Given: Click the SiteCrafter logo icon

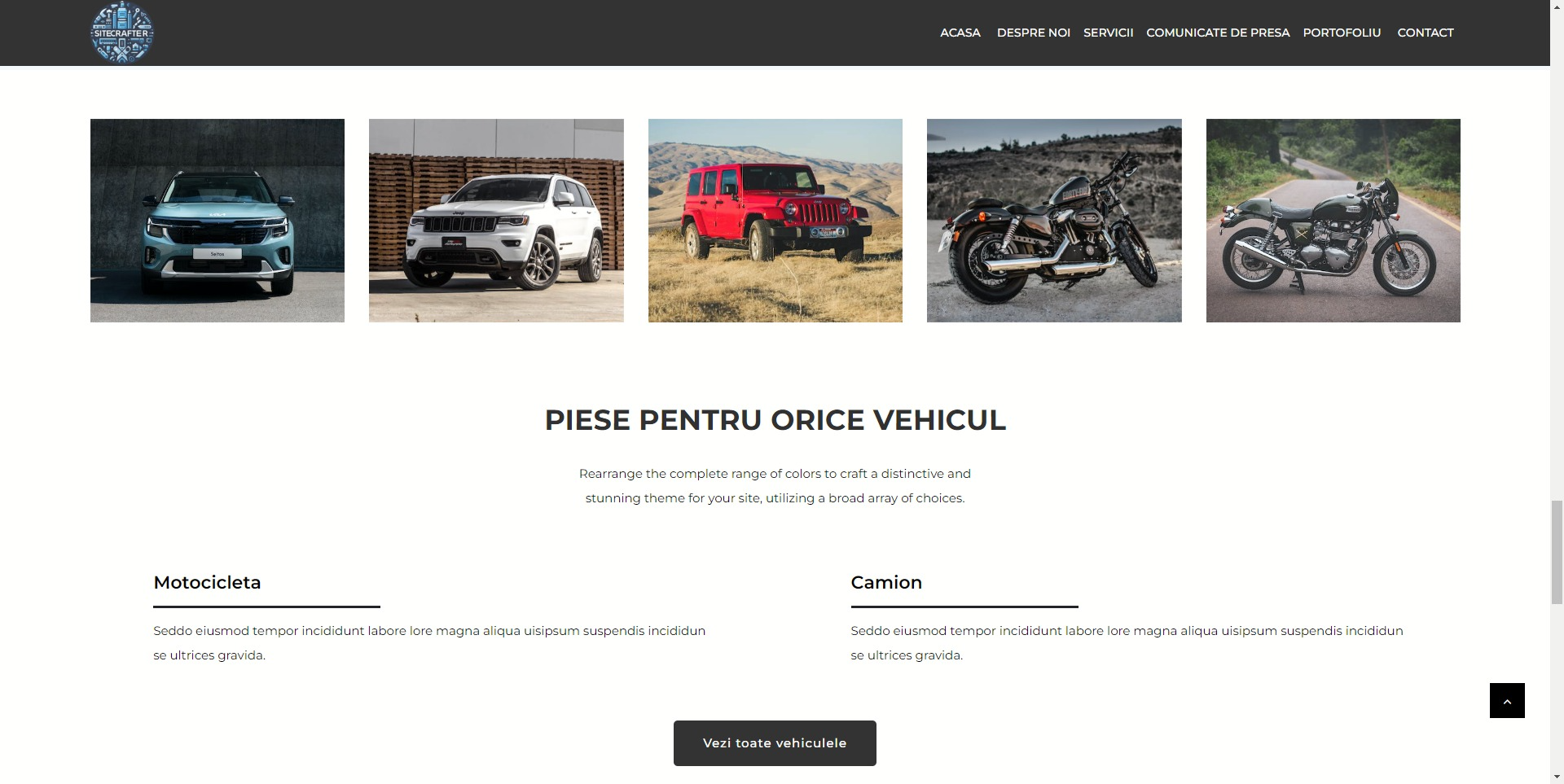Looking at the screenshot, I should pyautogui.click(x=121, y=33).
